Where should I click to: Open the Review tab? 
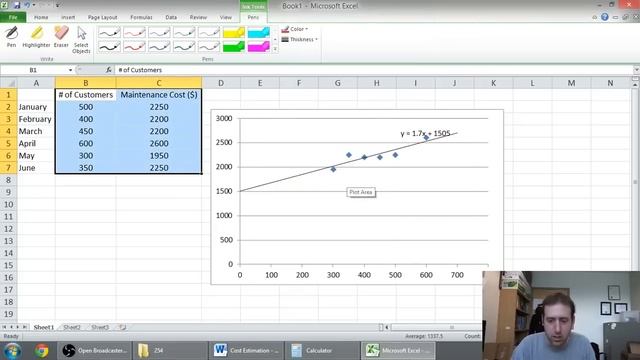pyautogui.click(x=198, y=18)
